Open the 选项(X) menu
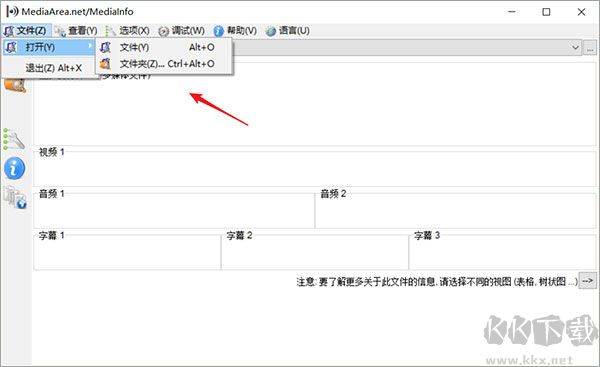600x367 pixels. tap(127, 31)
